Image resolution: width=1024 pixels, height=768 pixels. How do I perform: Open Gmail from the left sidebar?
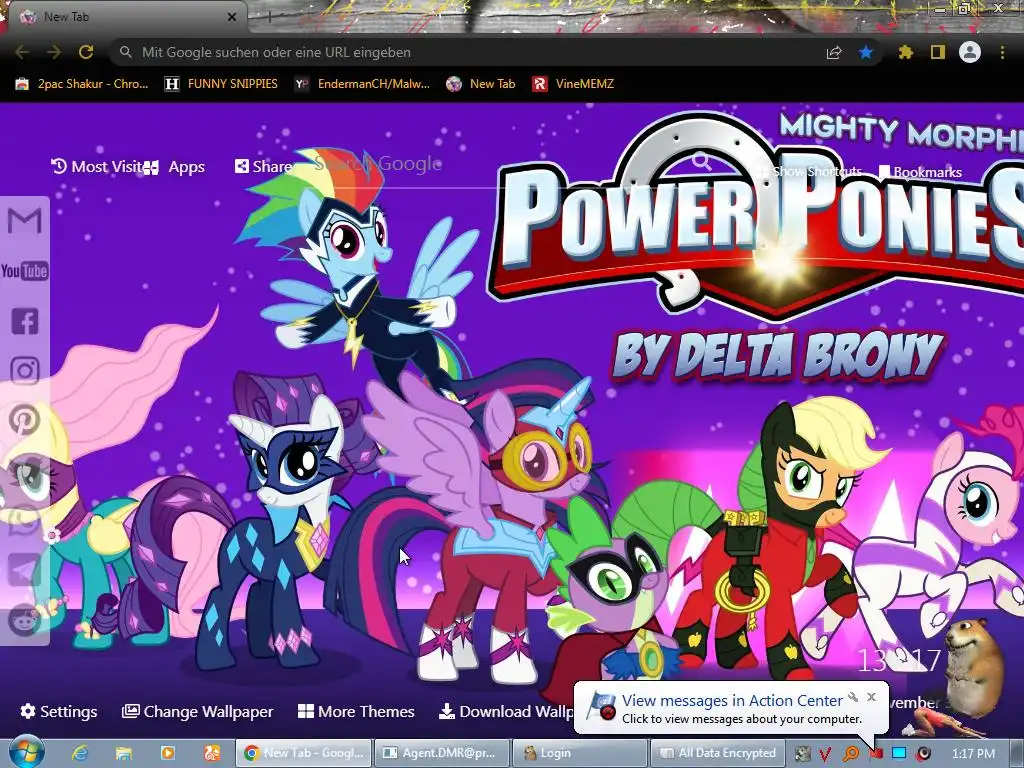[x=25, y=221]
